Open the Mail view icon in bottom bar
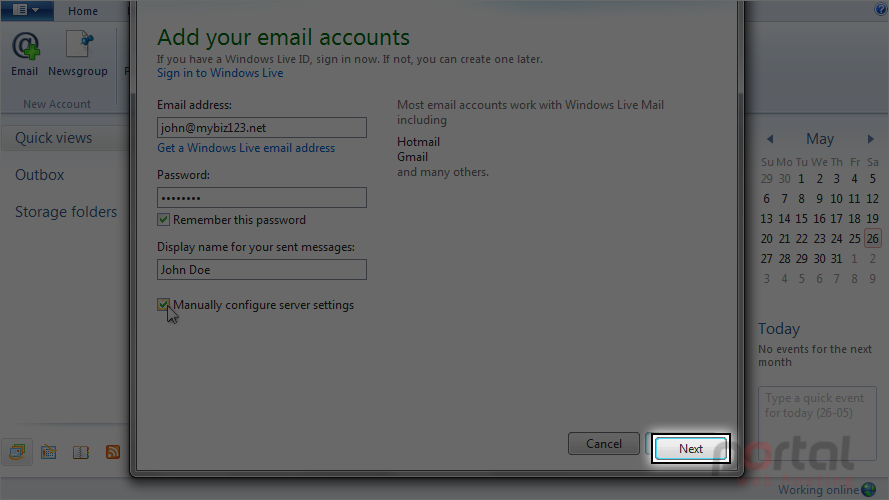The image size is (889, 500). (17, 452)
